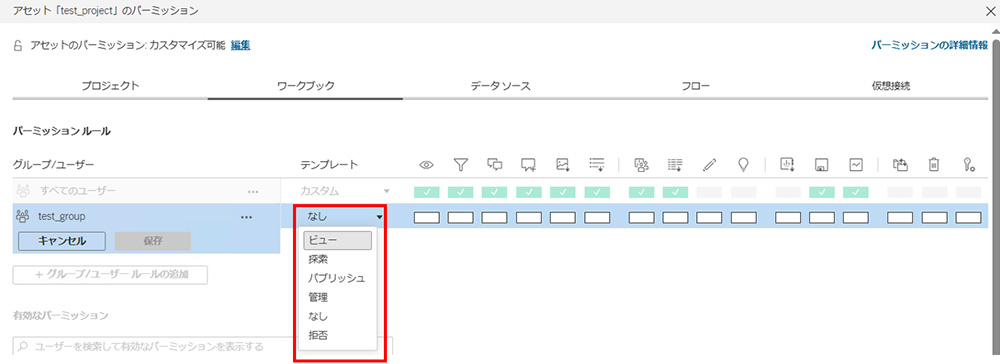Click the View Comments speech bubbles icon
Image resolution: width=1000 pixels, height=364 pixels.
494,164
